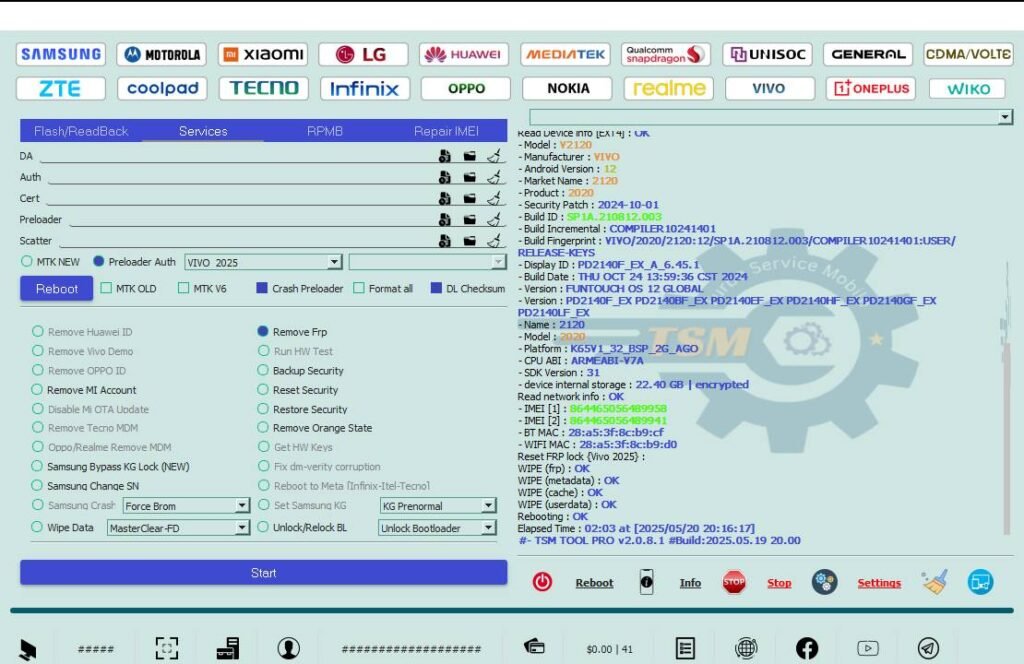This screenshot has width=1024, height=664.
Task: Select the Coolpad brand logo
Action: pyautogui.click(x=162, y=88)
